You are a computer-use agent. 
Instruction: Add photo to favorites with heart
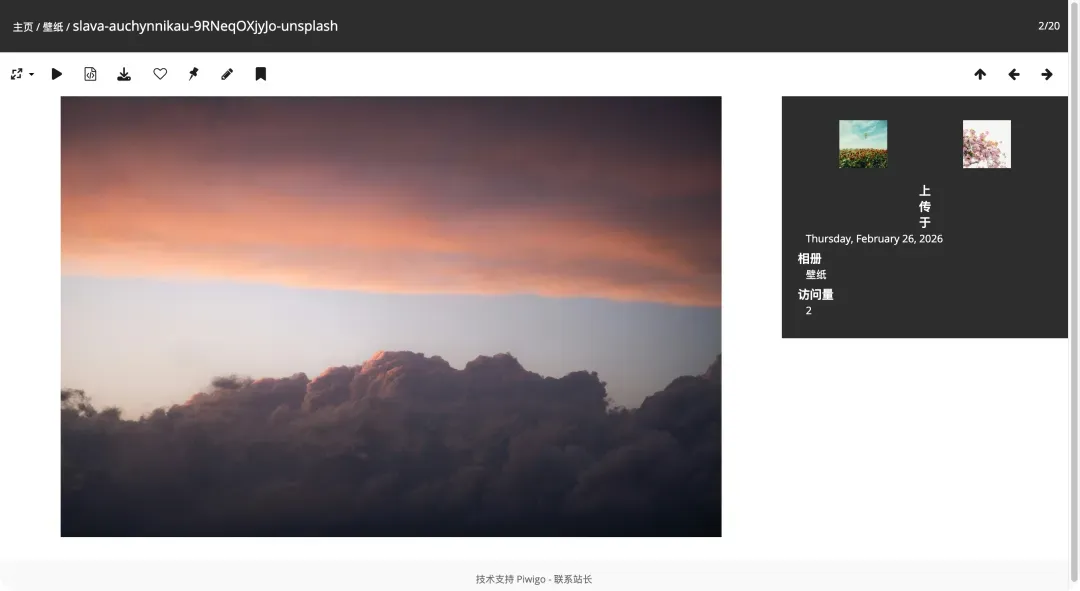pyautogui.click(x=160, y=74)
